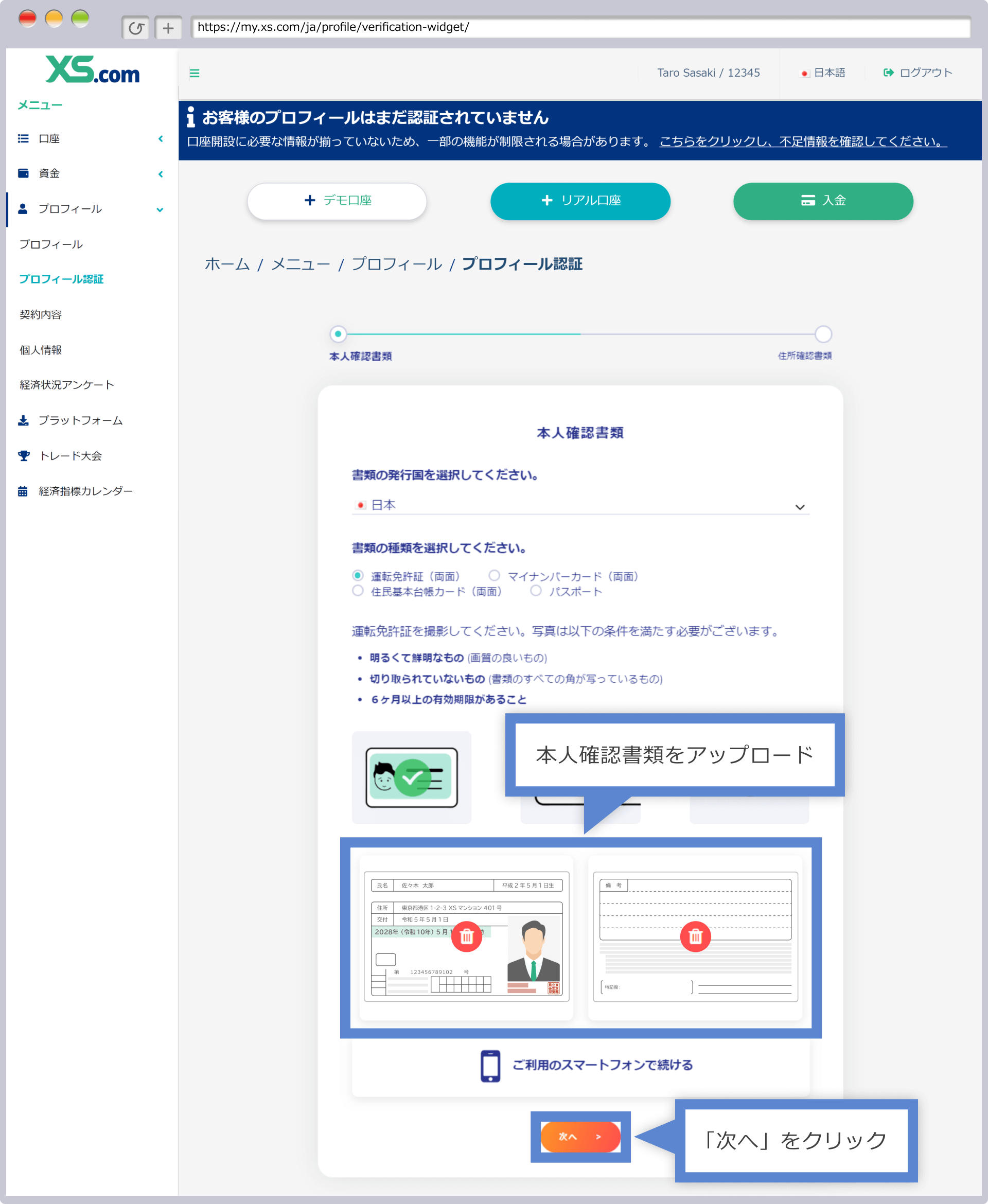The image size is (988, 1204).
Task: Click the hamburger menu icon in header
Action: (x=194, y=74)
